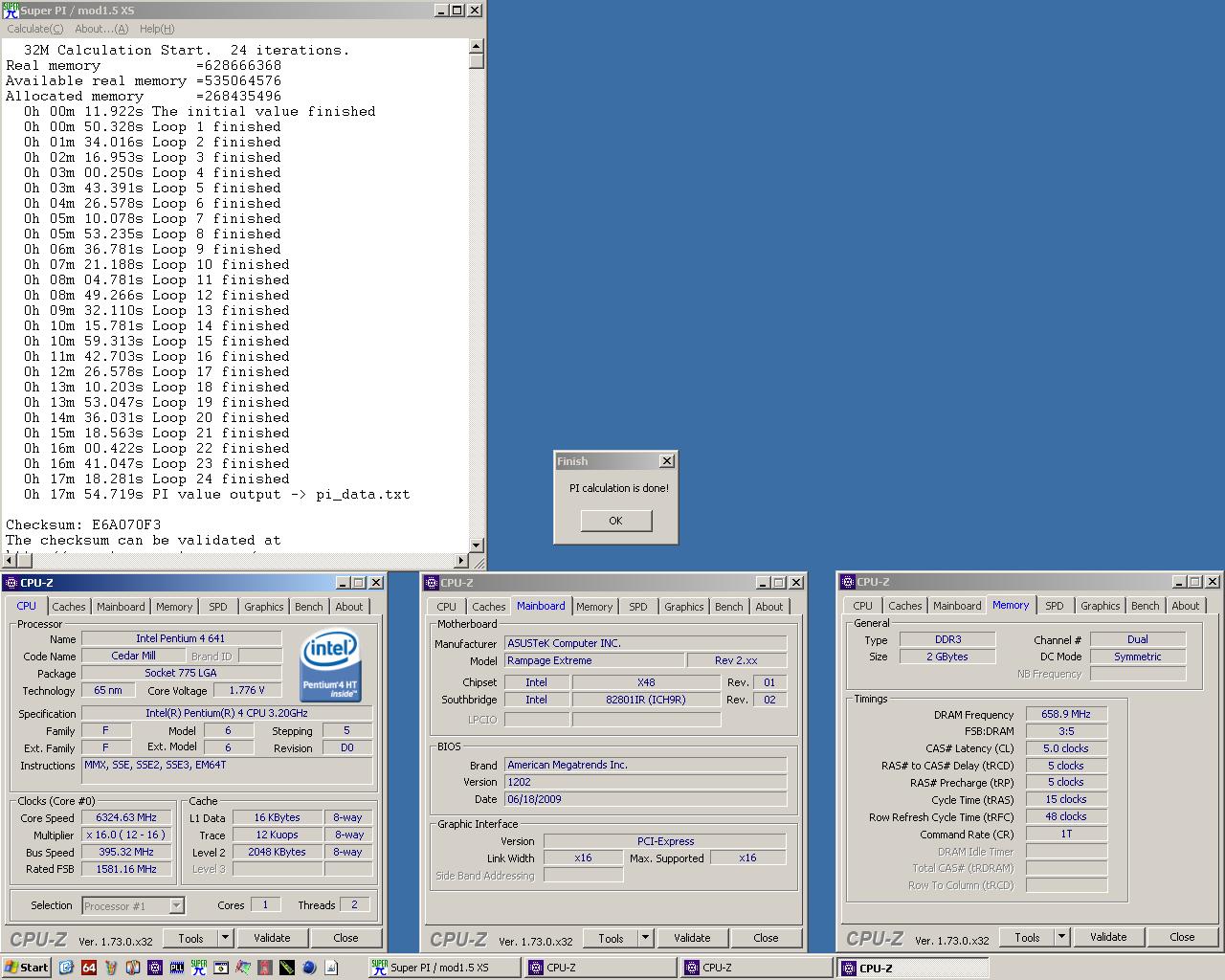The image size is (1225, 980).
Task: Click the FSB:DRAM ratio 3:5 value
Action: click(1066, 731)
